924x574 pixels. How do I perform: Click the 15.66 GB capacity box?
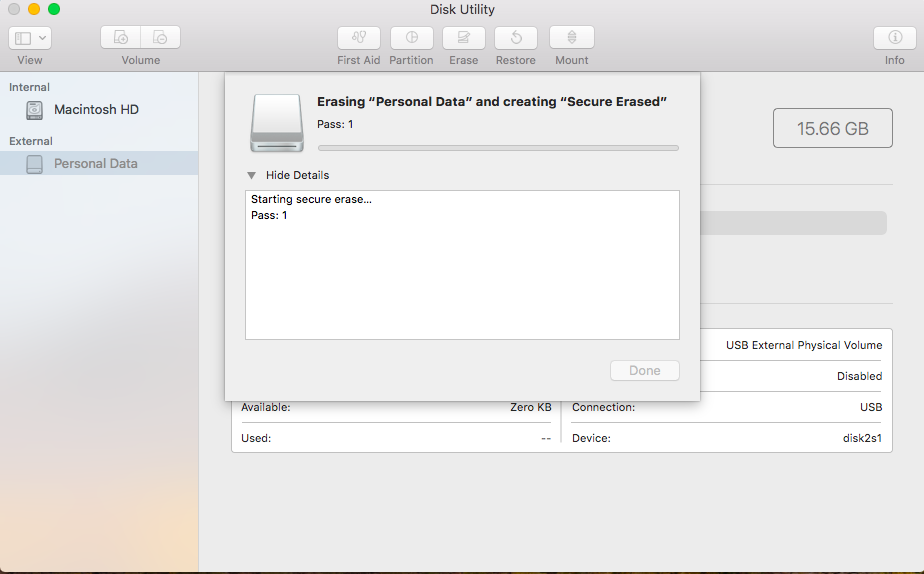click(x=833, y=128)
